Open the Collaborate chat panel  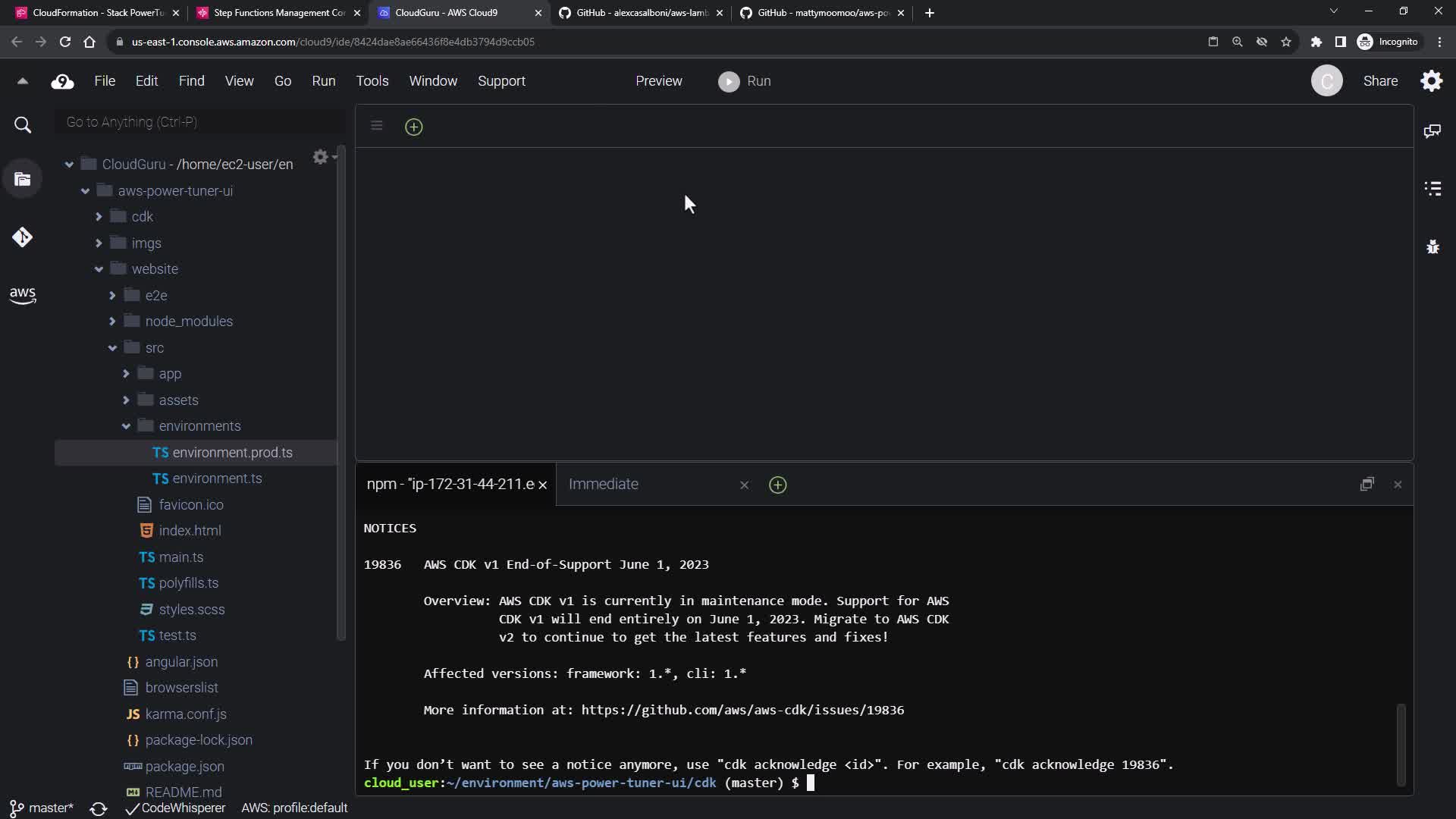[1432, 131]
